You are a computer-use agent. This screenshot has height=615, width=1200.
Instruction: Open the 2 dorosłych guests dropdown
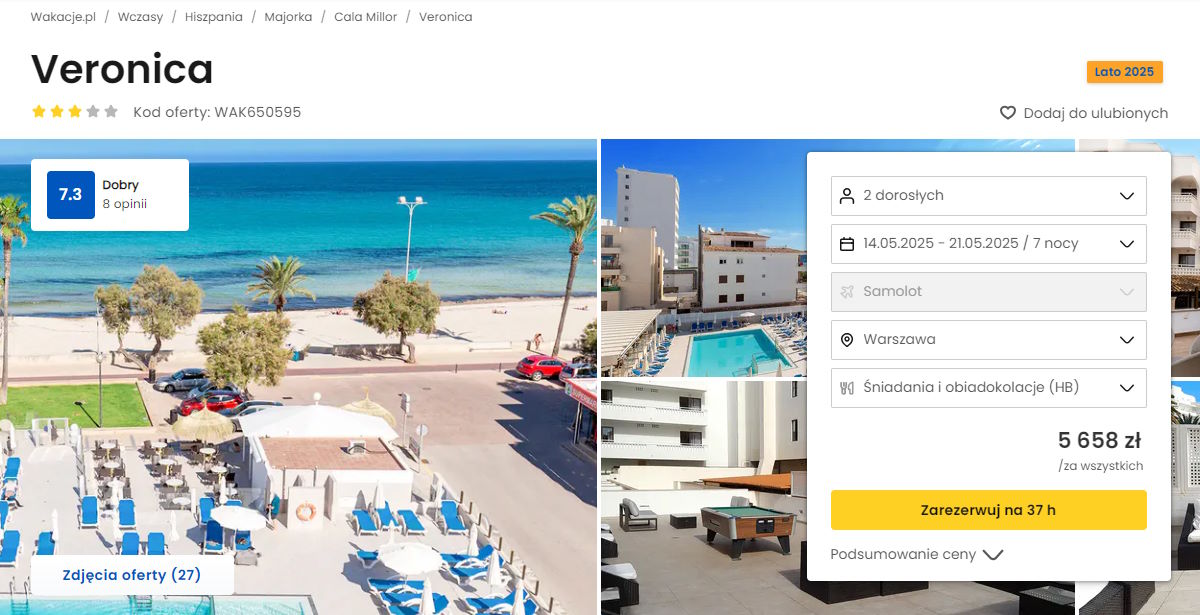pos(989,196)
